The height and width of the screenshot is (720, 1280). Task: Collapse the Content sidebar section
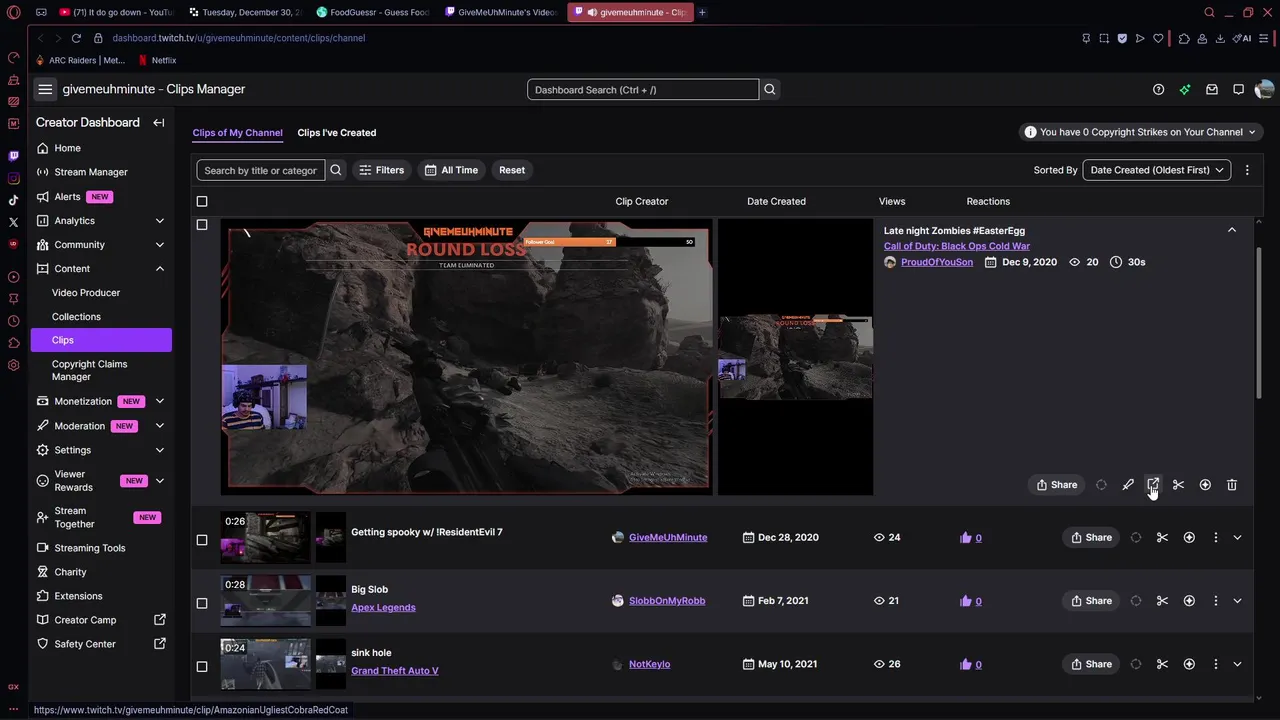click(x=160, y=268)
